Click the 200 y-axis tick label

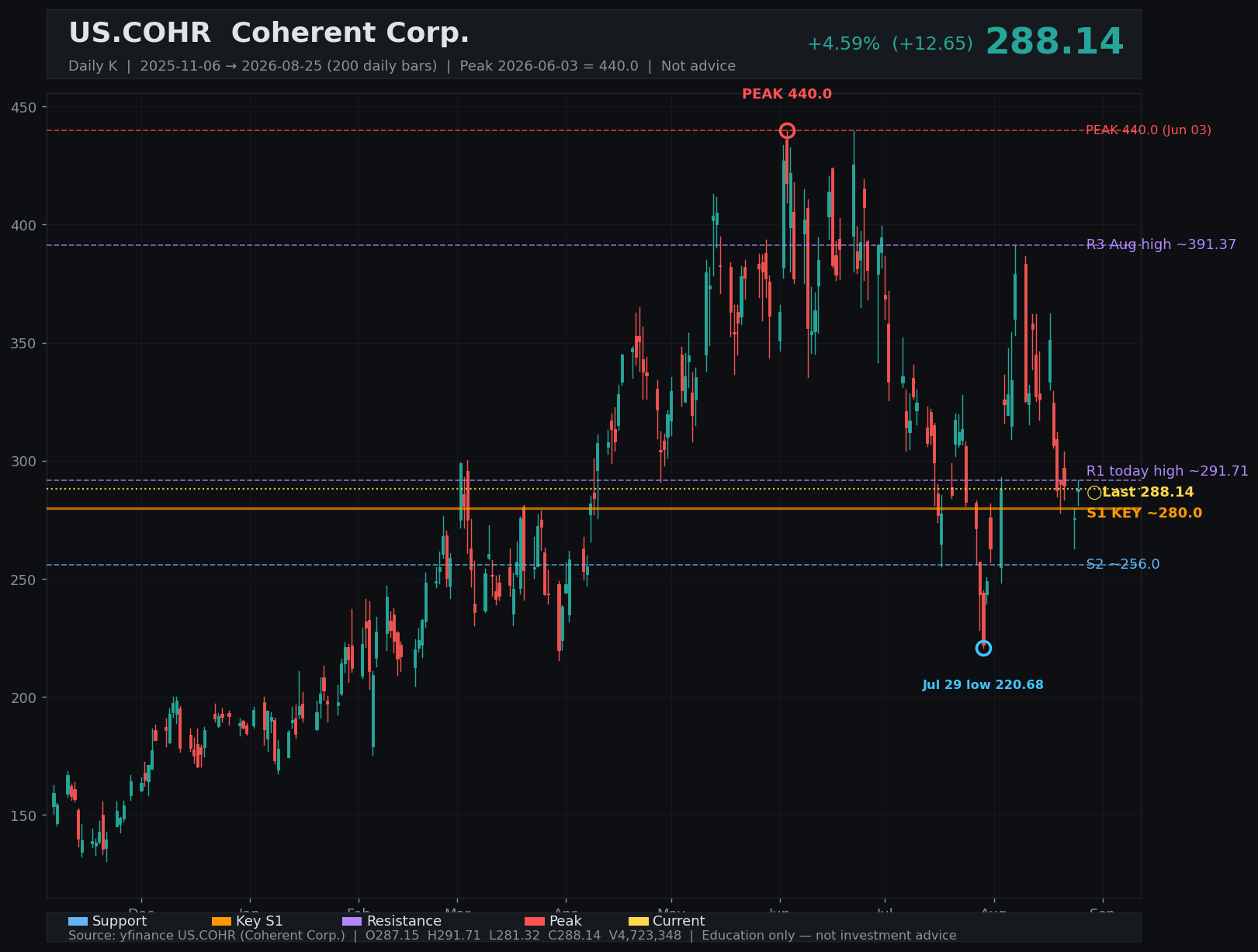coord(23,698)
